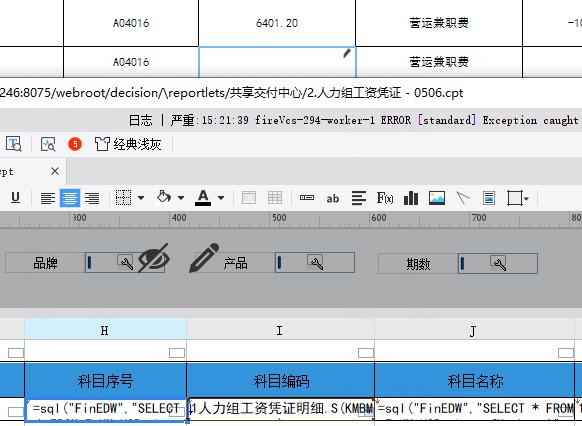Image resolution: width=582 pixels, height=426 pixels.
Task: Click 科目名称 header cell
Action: (x=474, y=380)
